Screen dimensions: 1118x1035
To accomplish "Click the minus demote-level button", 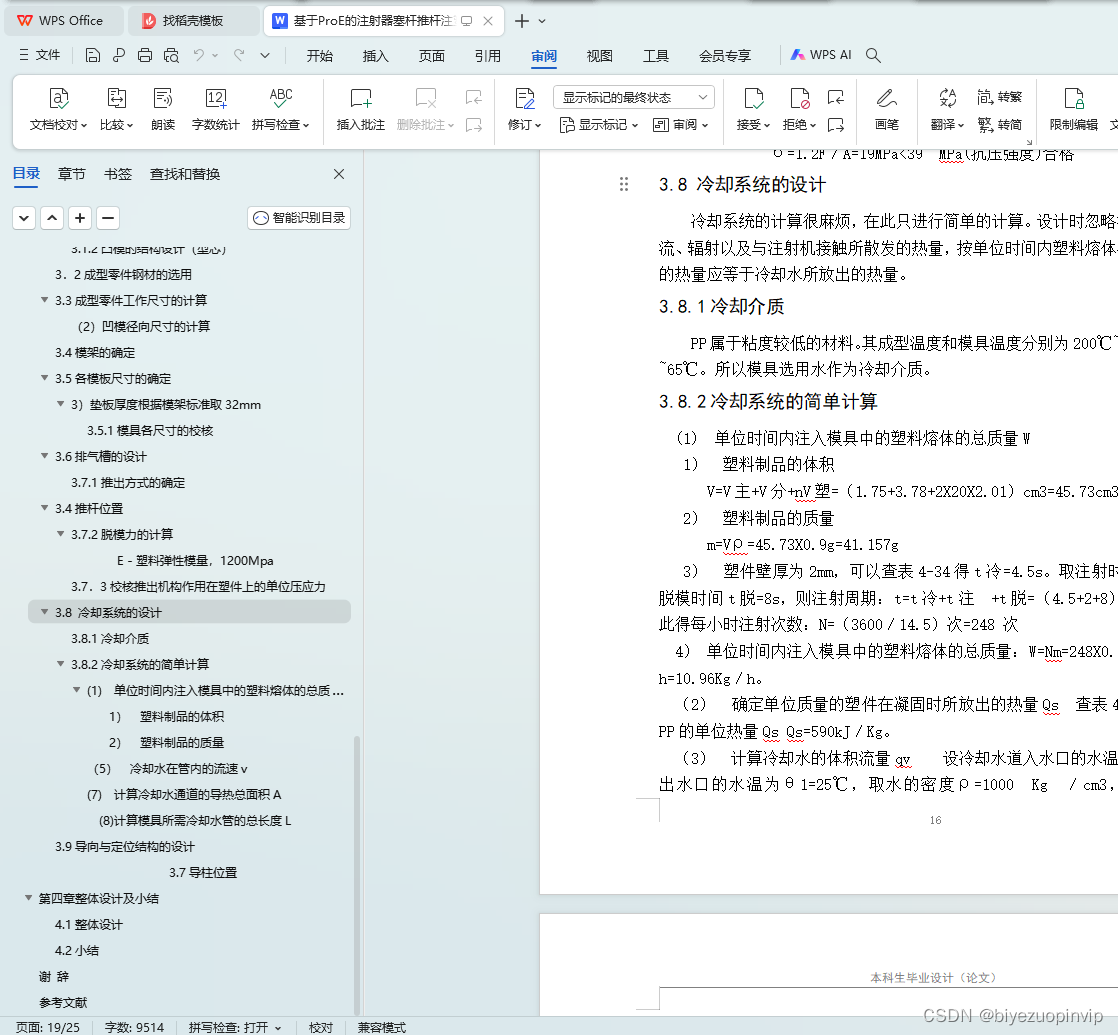I will pos(108,218).
